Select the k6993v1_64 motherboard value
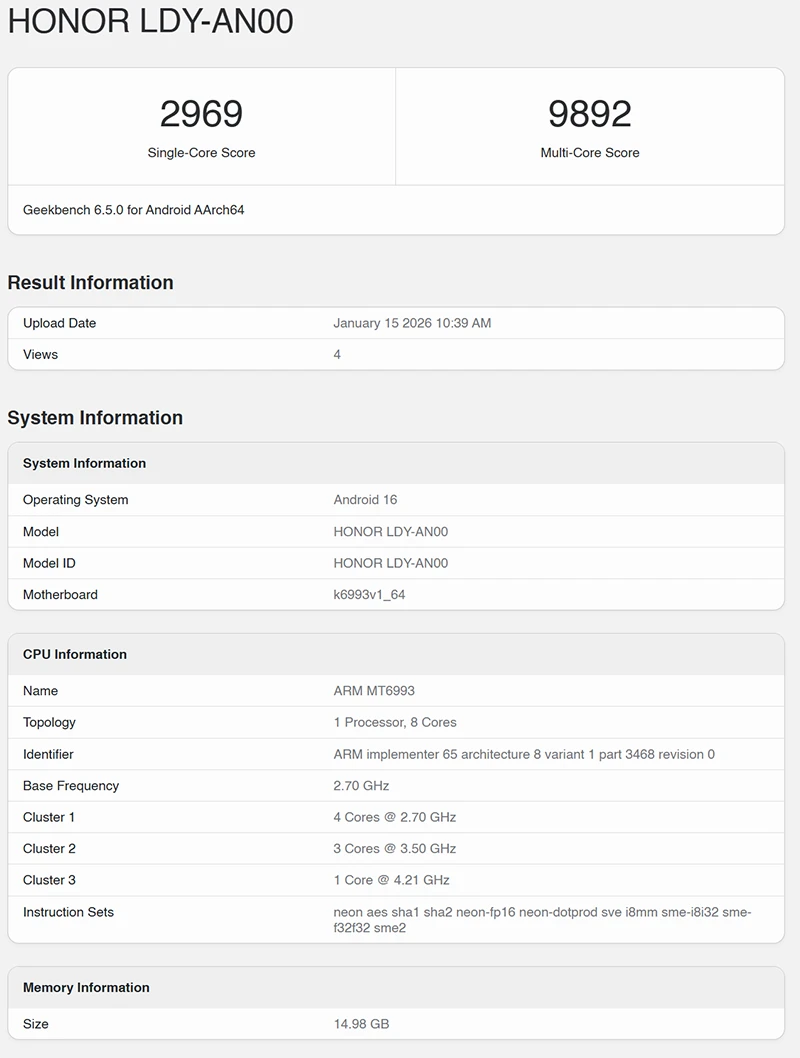 (x=369, y=594)
